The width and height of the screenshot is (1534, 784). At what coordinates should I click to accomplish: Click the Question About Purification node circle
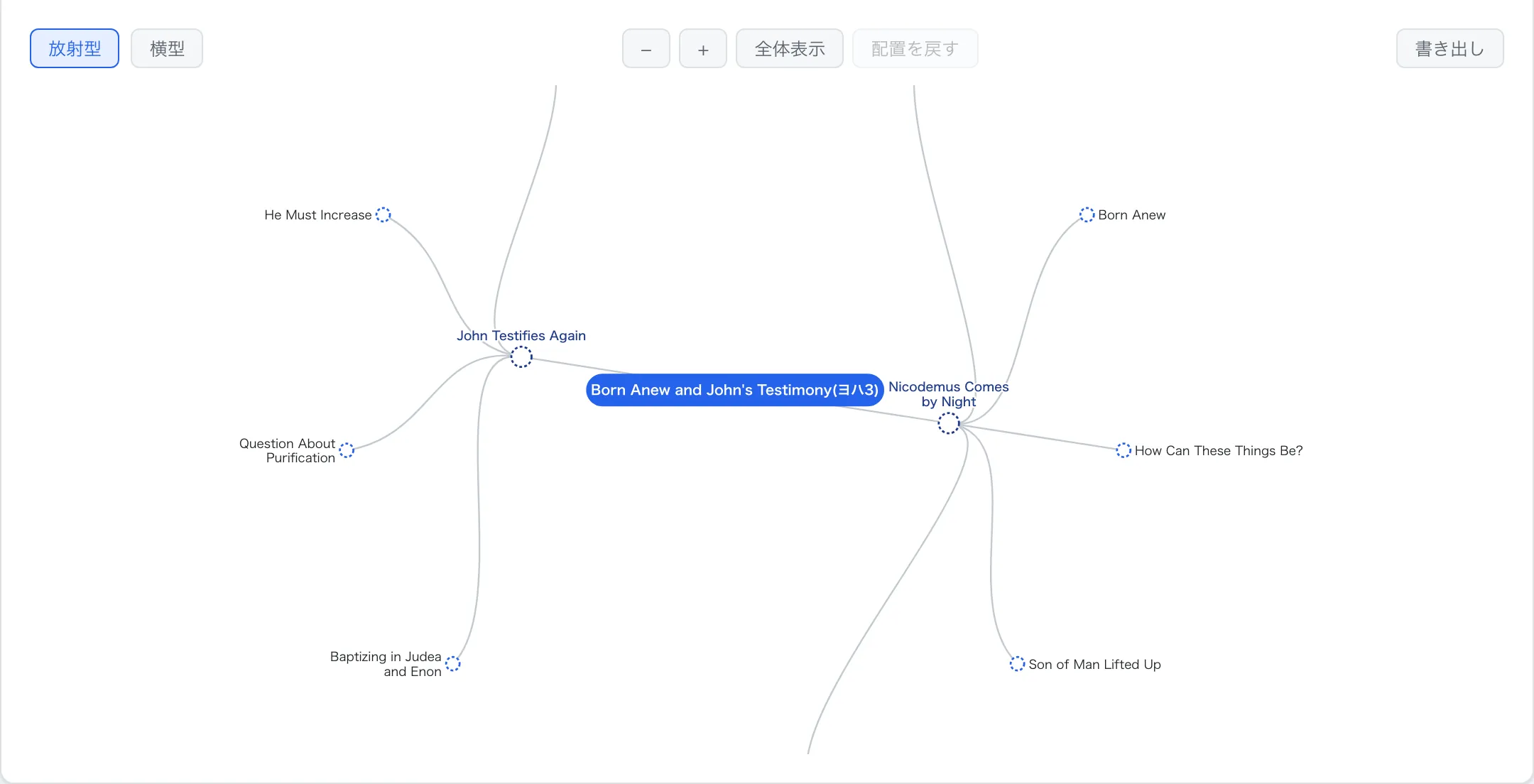tap(347, 450)
